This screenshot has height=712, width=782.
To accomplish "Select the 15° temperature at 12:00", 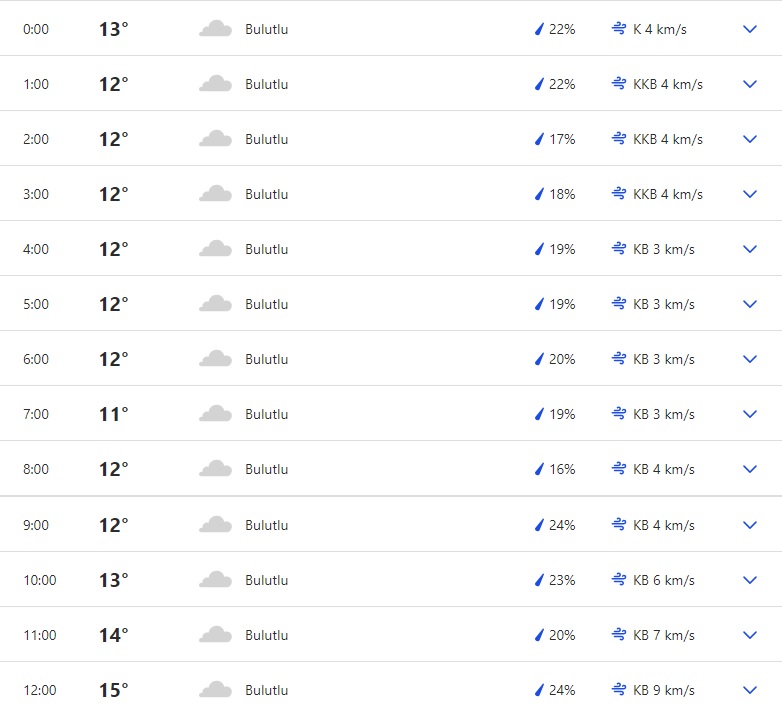I will [x=113, y=690].
